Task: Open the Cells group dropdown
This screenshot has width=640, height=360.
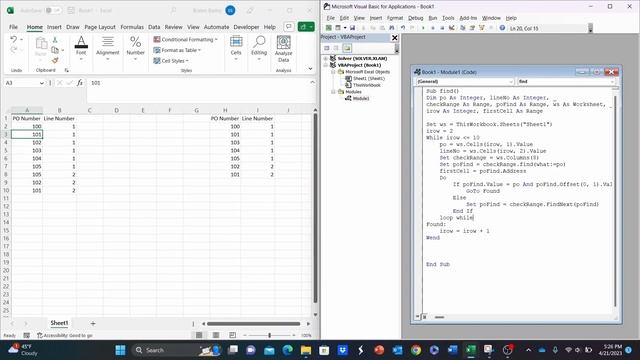Action: [236, 48]
